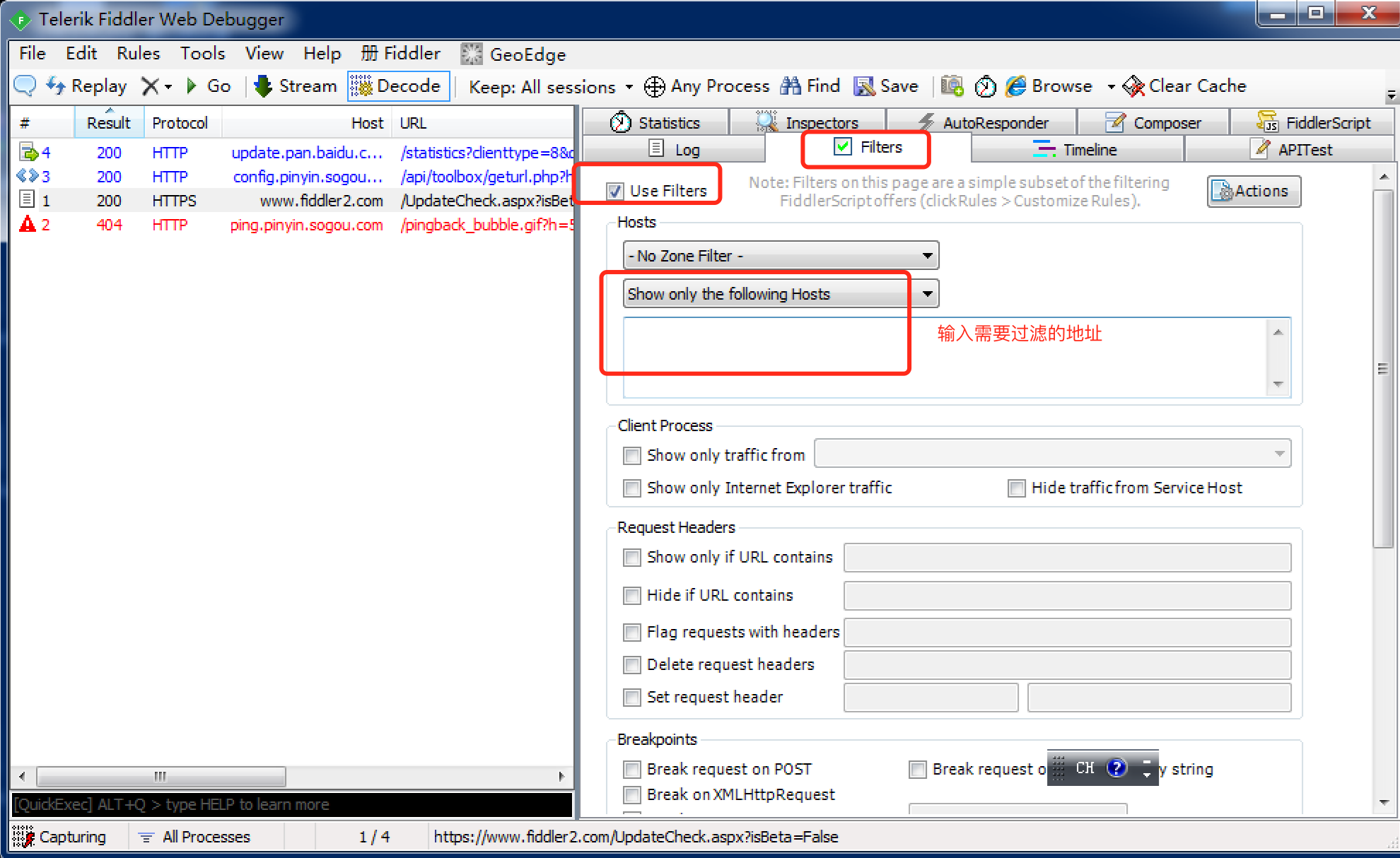The height and width of the screenshot is (858, 1400).
Task: Open the APITest tab
Action: (x=1291, y=150)
